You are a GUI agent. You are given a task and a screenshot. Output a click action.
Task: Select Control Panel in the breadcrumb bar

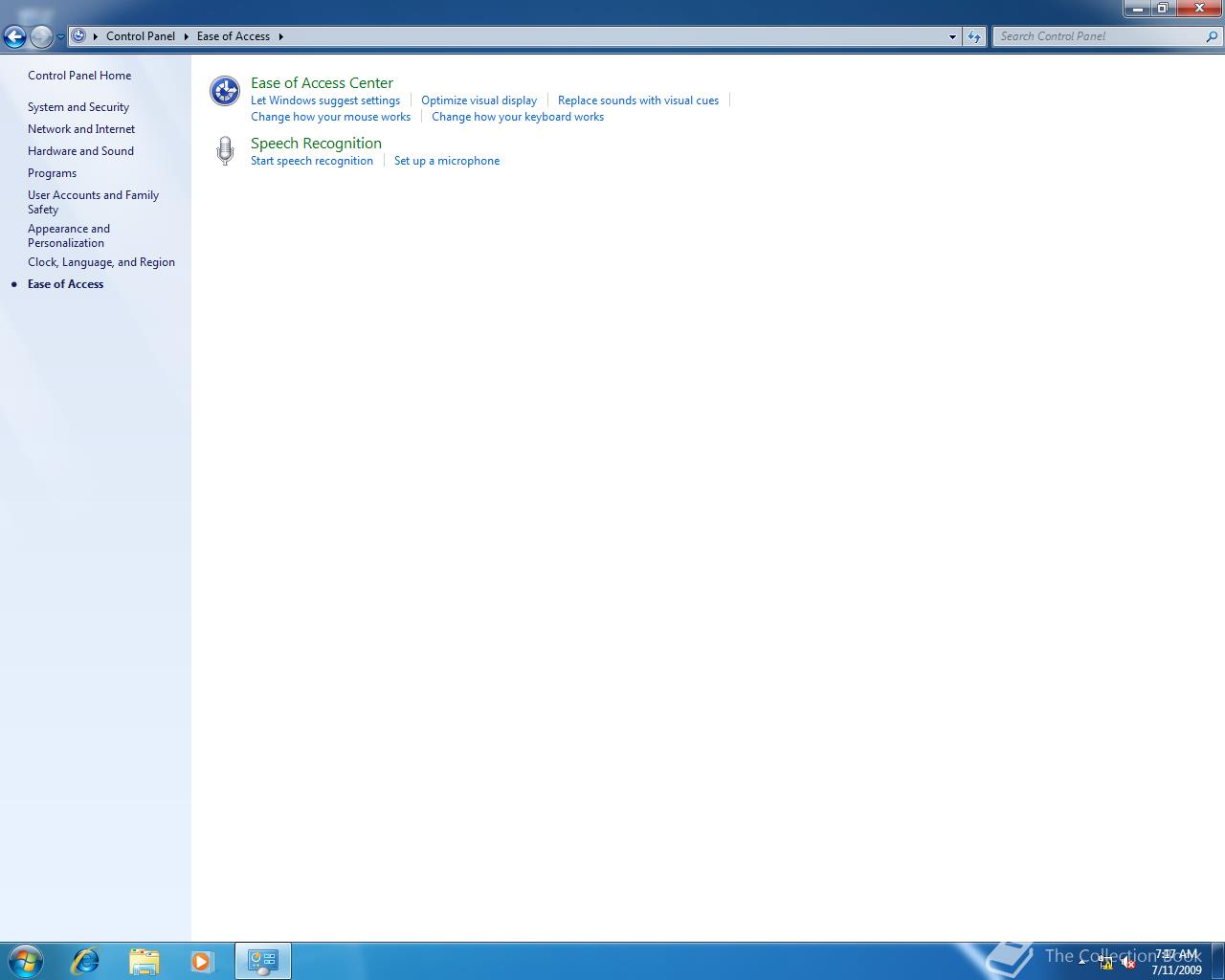(x=141, y=36)
